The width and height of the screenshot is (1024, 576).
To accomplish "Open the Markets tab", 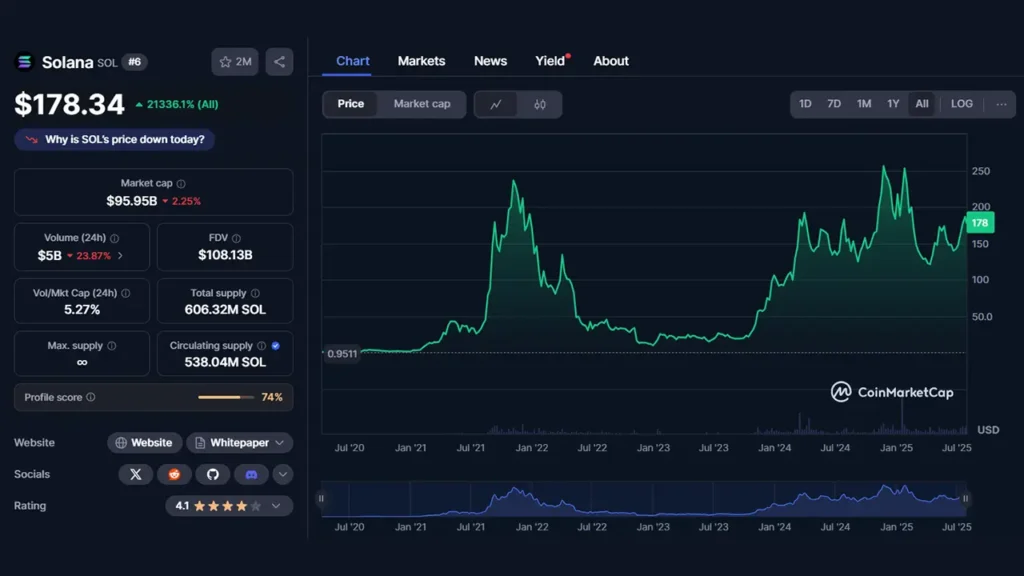I will [421, 61].
